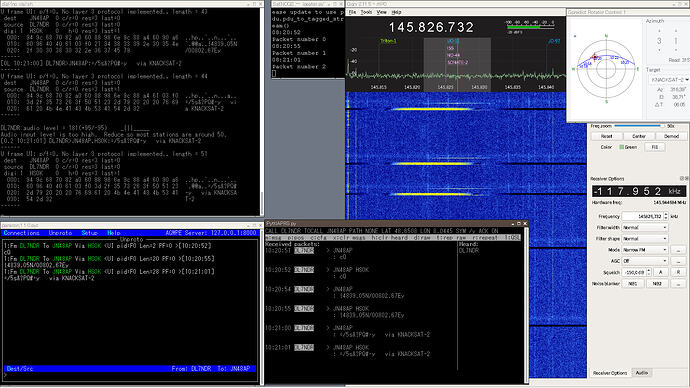Click the 145.825 frequency axis label
This screenshot has width=690, height=388.
[445, 88]
